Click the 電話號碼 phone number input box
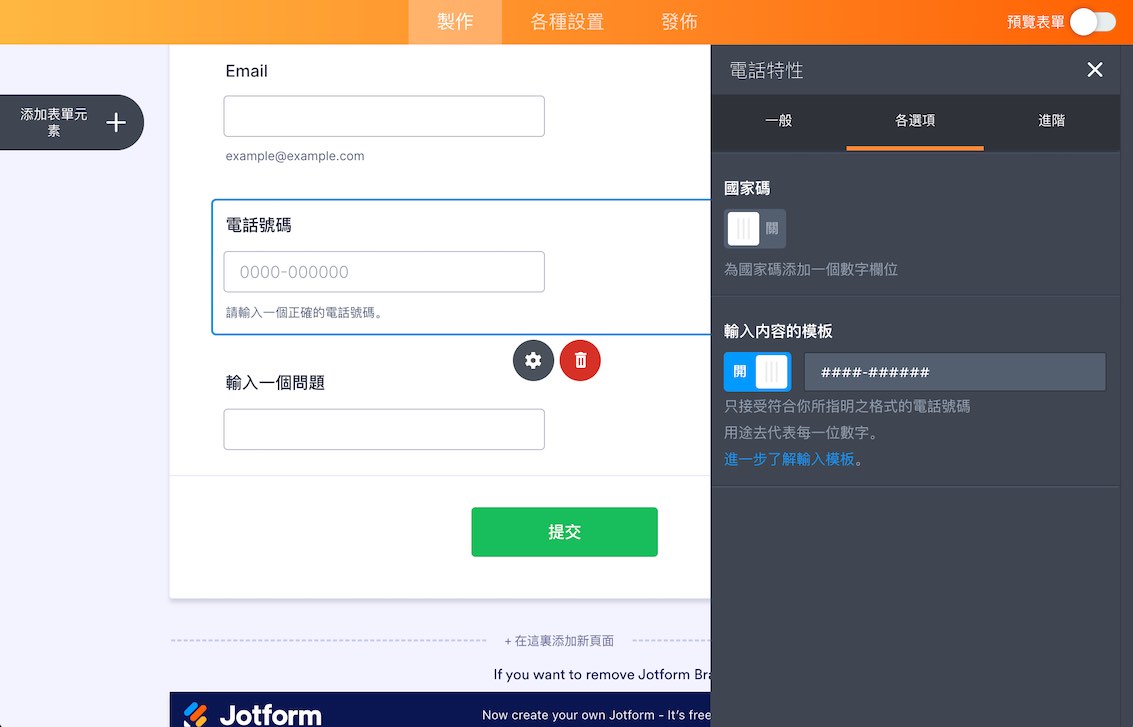1133x727 pixels. coord(384,272)
